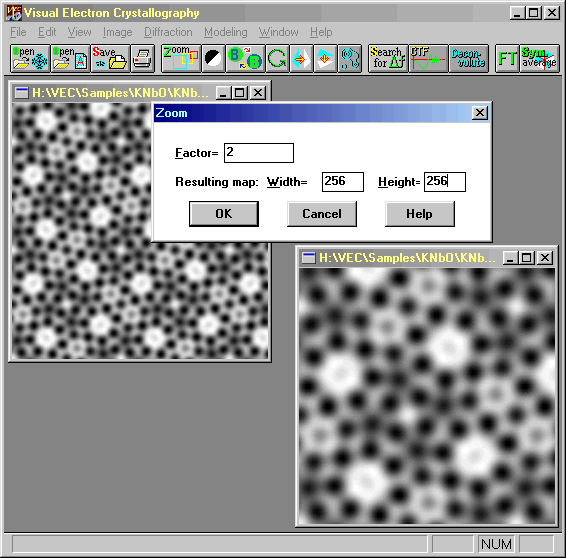Run the FT Fourier transform tool
The image size is (566, 558).
(x=507, y=58)
